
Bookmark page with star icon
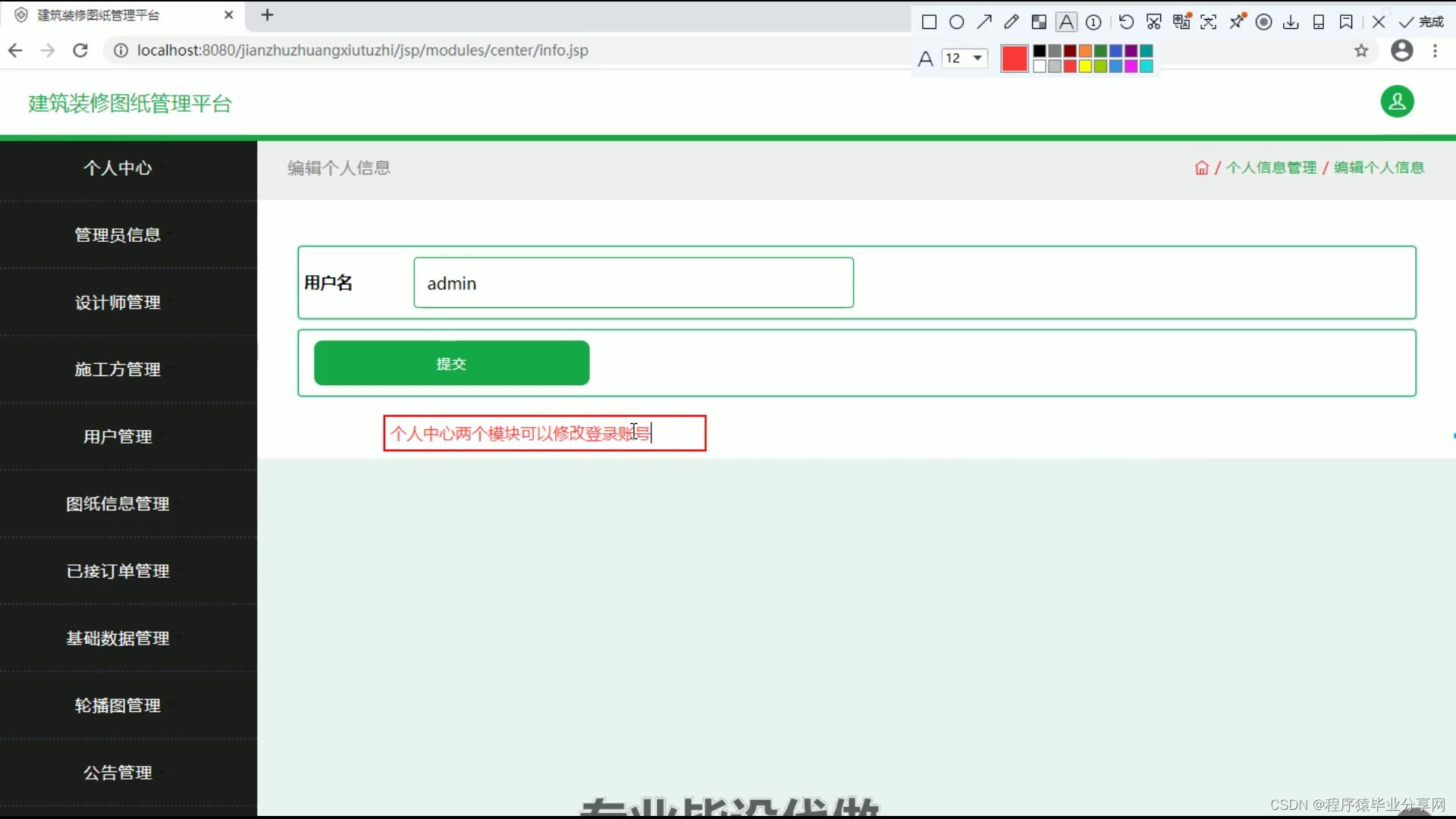pos(1361,51)
